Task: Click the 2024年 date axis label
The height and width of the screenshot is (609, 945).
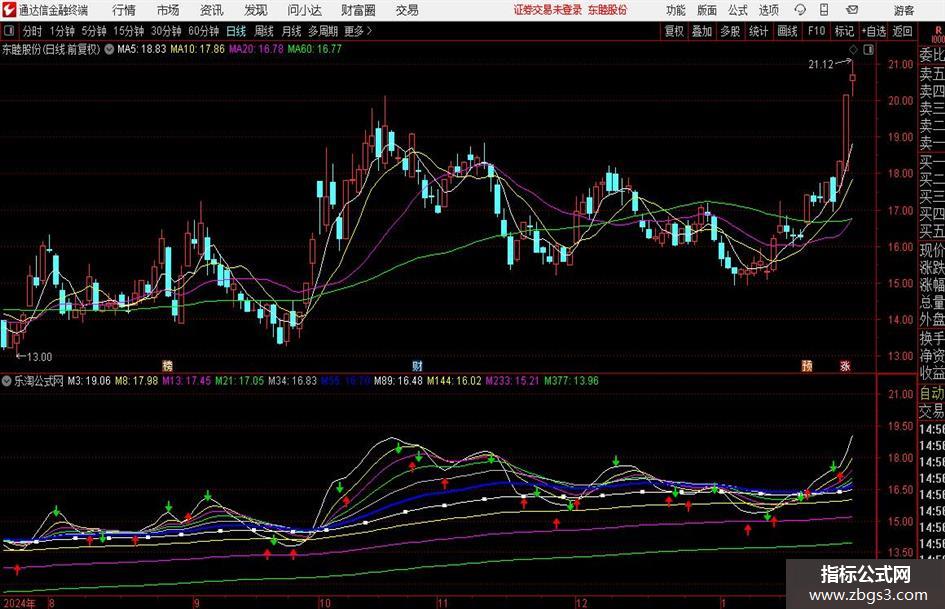Action: [19, 603]
